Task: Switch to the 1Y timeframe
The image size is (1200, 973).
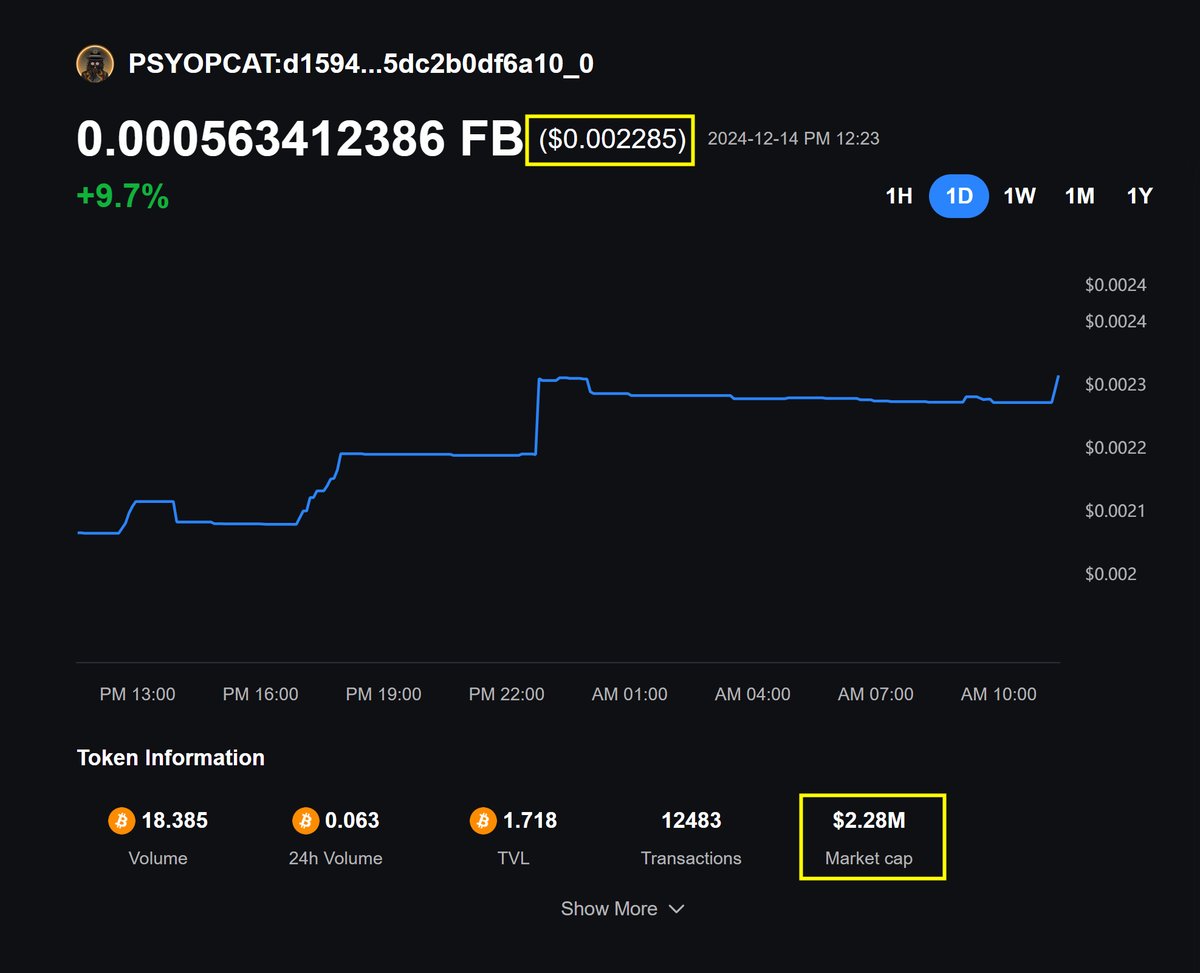Action: [1139, 196]
